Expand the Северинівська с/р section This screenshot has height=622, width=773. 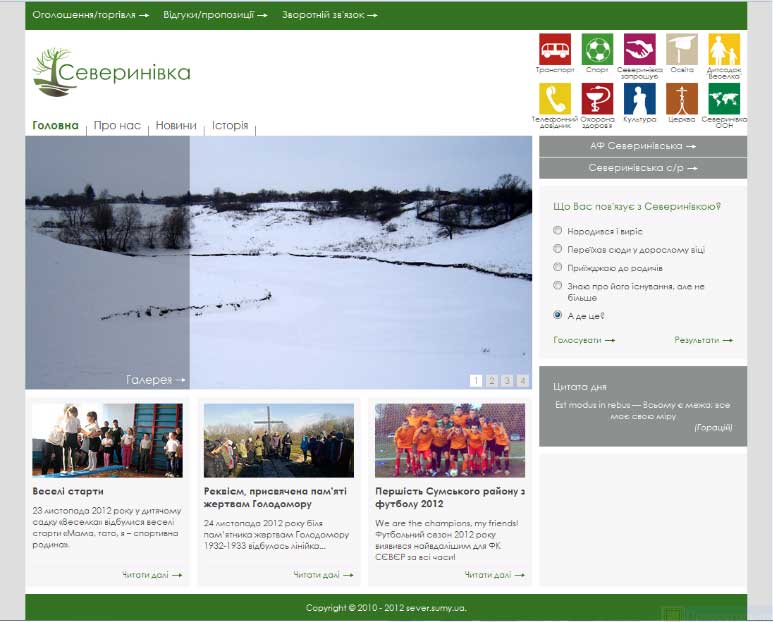[642, 168]
